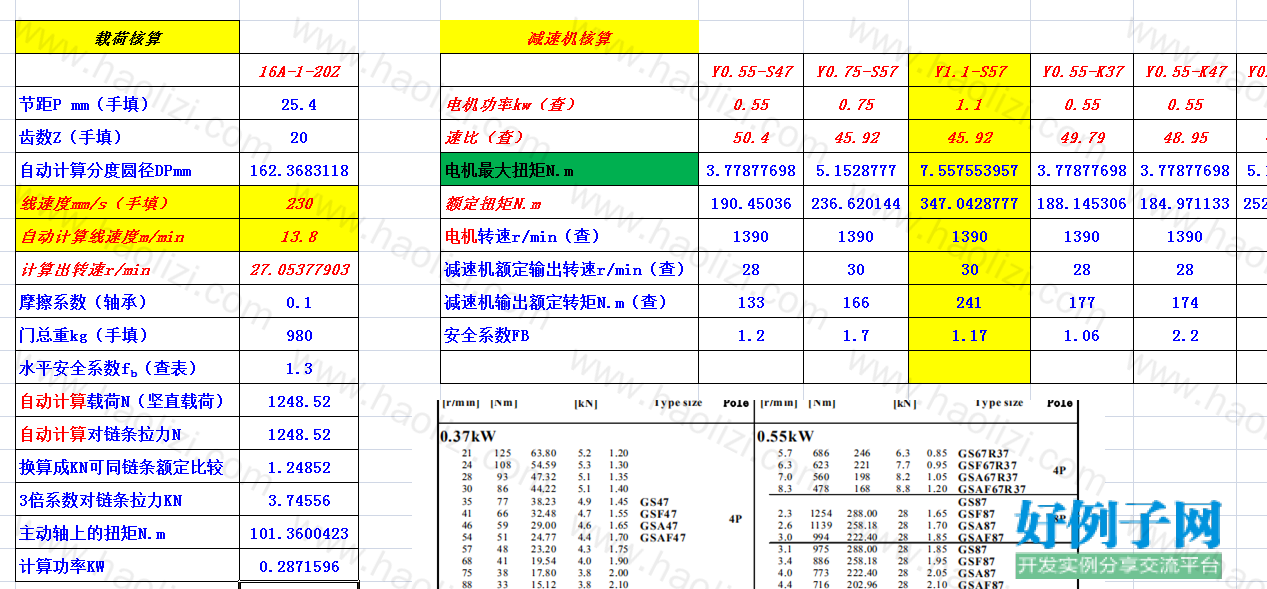
Task: Click the rated torque 184.971133 cell
Action: [1185, 203]
